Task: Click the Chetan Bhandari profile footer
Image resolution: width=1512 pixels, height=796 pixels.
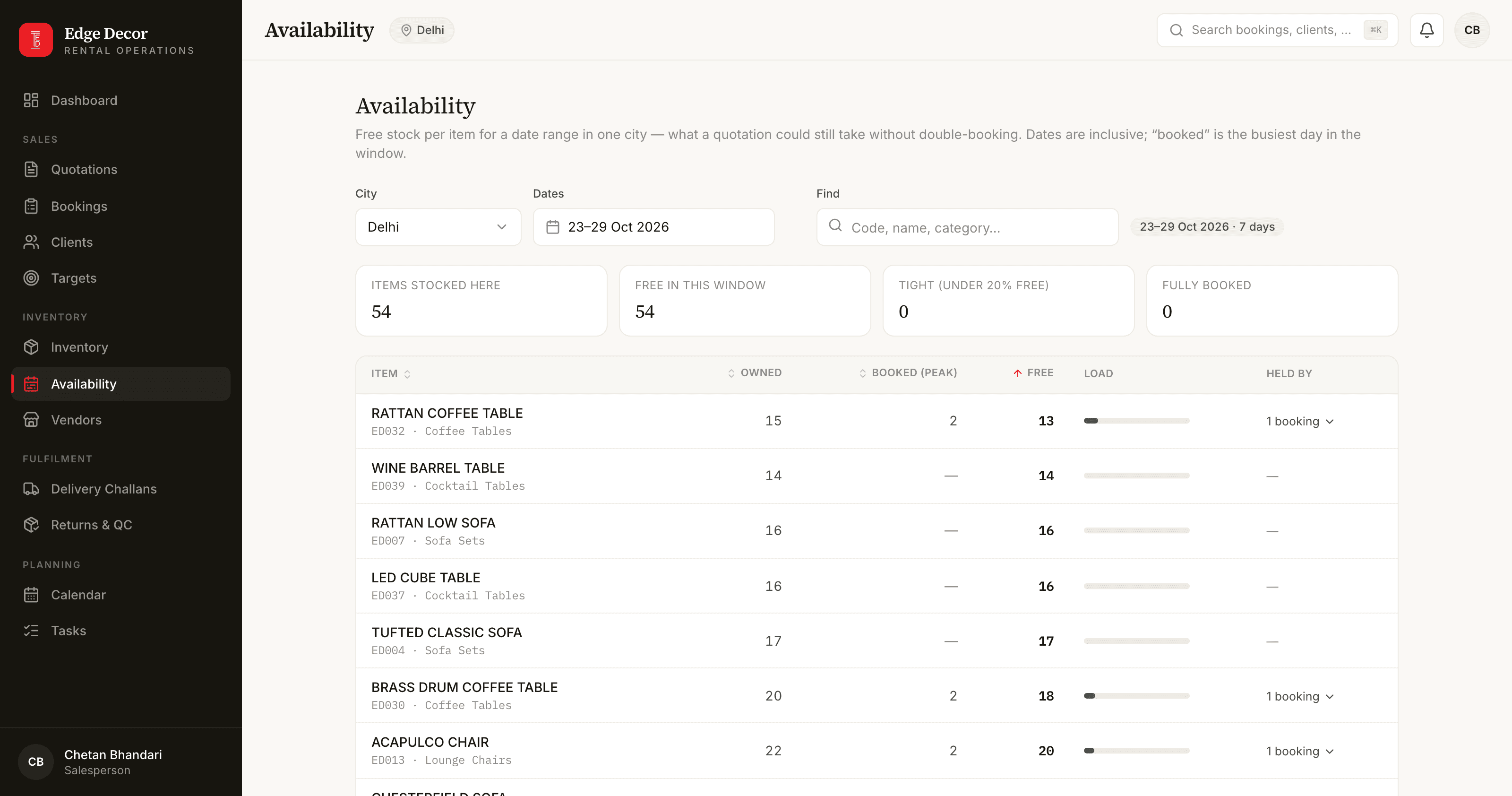Action: (x=121, y=761)
